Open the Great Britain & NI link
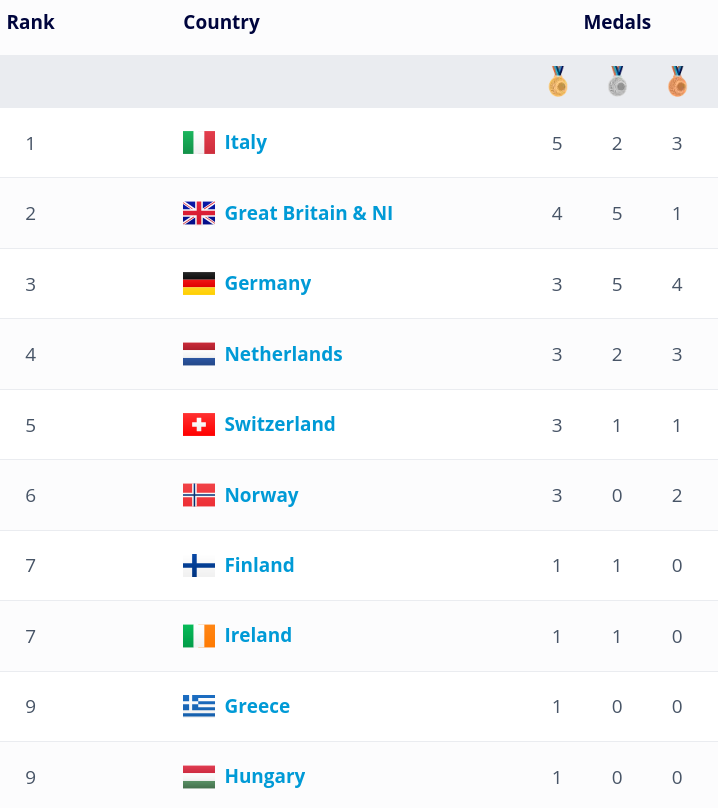The width and height of the screenshot is (718, 808). [x=309, y=213]
